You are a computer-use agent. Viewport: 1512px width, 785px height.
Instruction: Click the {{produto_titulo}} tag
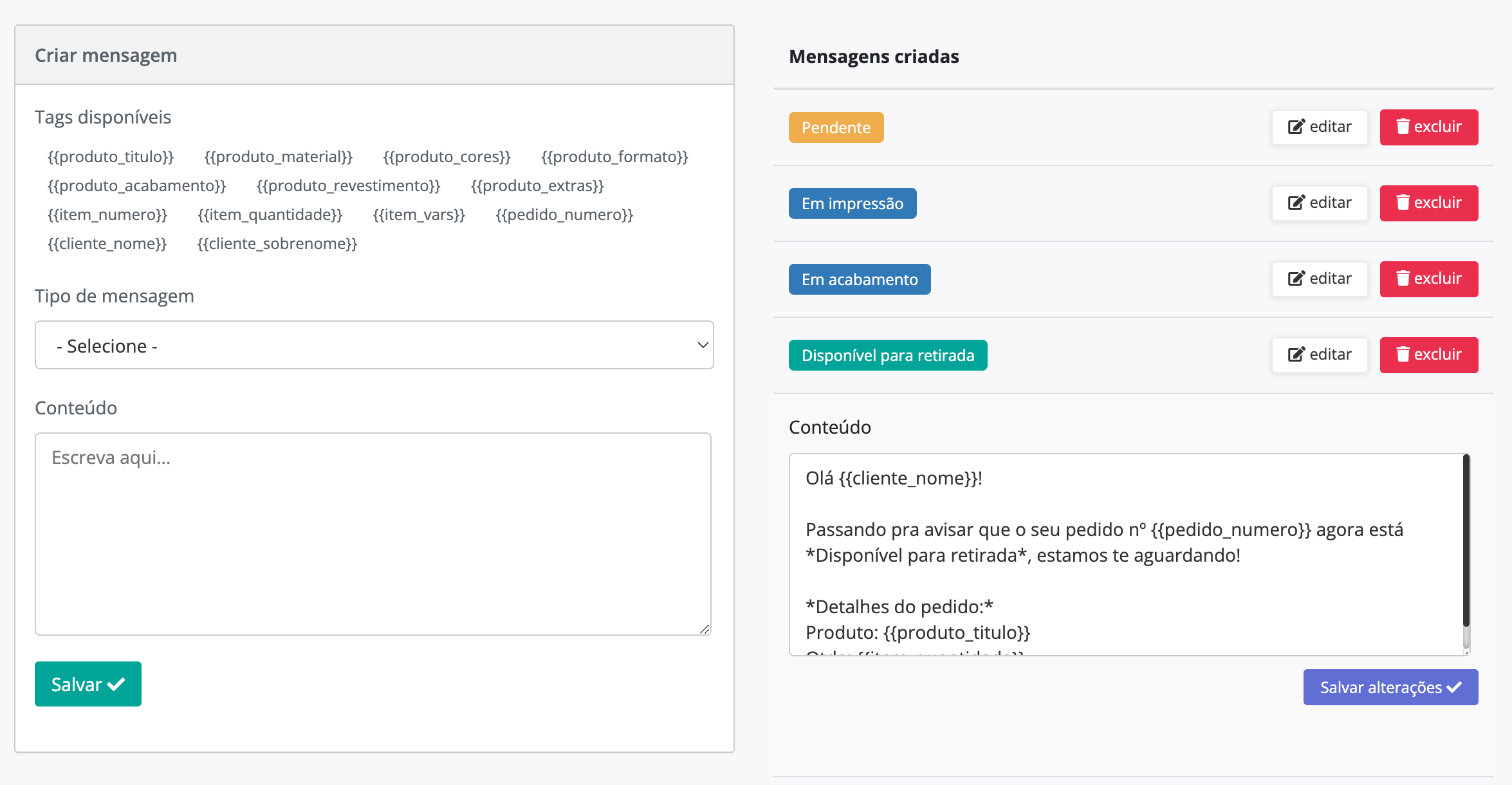point(111,157)
